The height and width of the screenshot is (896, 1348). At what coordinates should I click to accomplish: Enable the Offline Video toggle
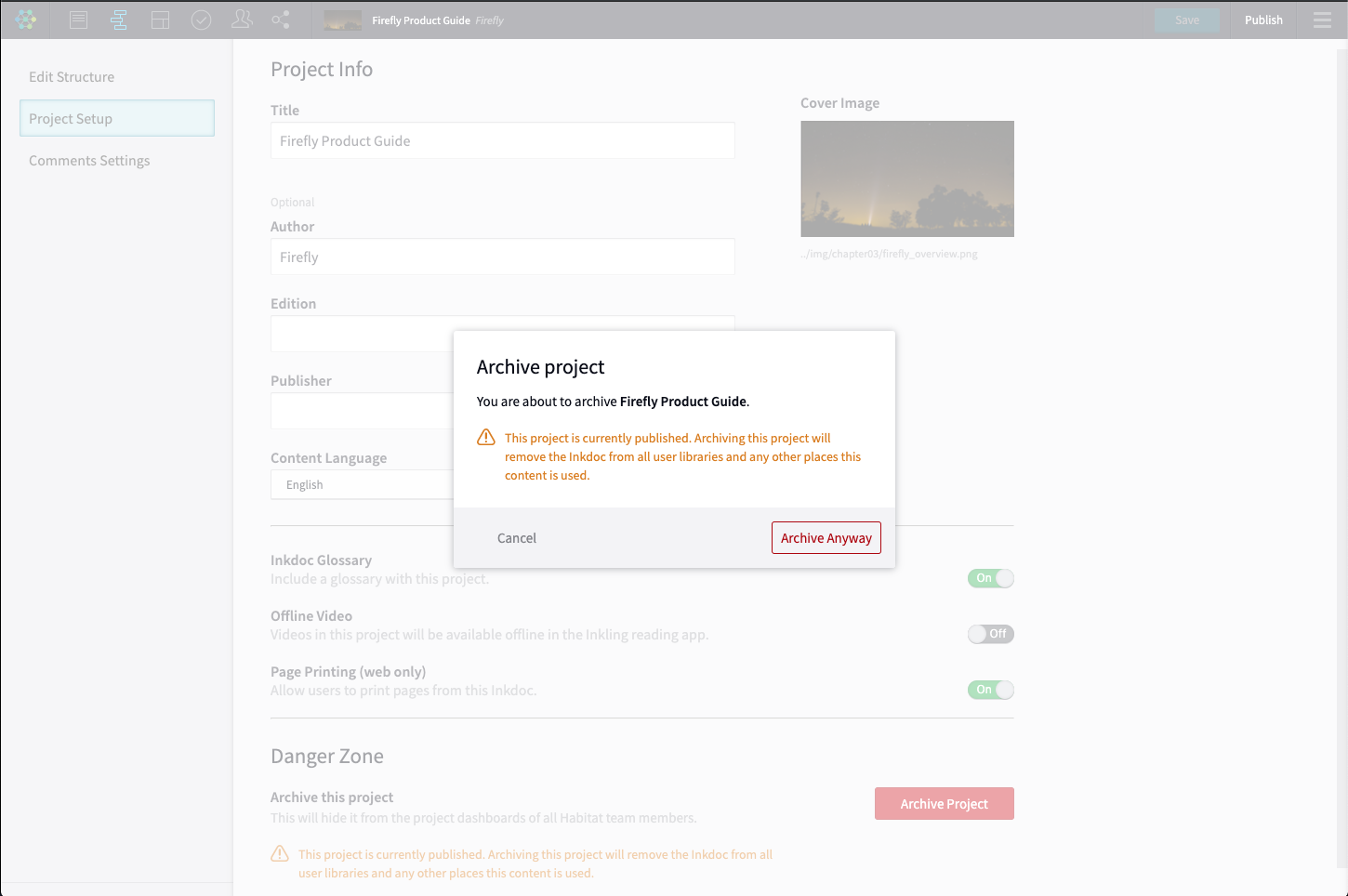pyautogui.click(x=990, y=634)
